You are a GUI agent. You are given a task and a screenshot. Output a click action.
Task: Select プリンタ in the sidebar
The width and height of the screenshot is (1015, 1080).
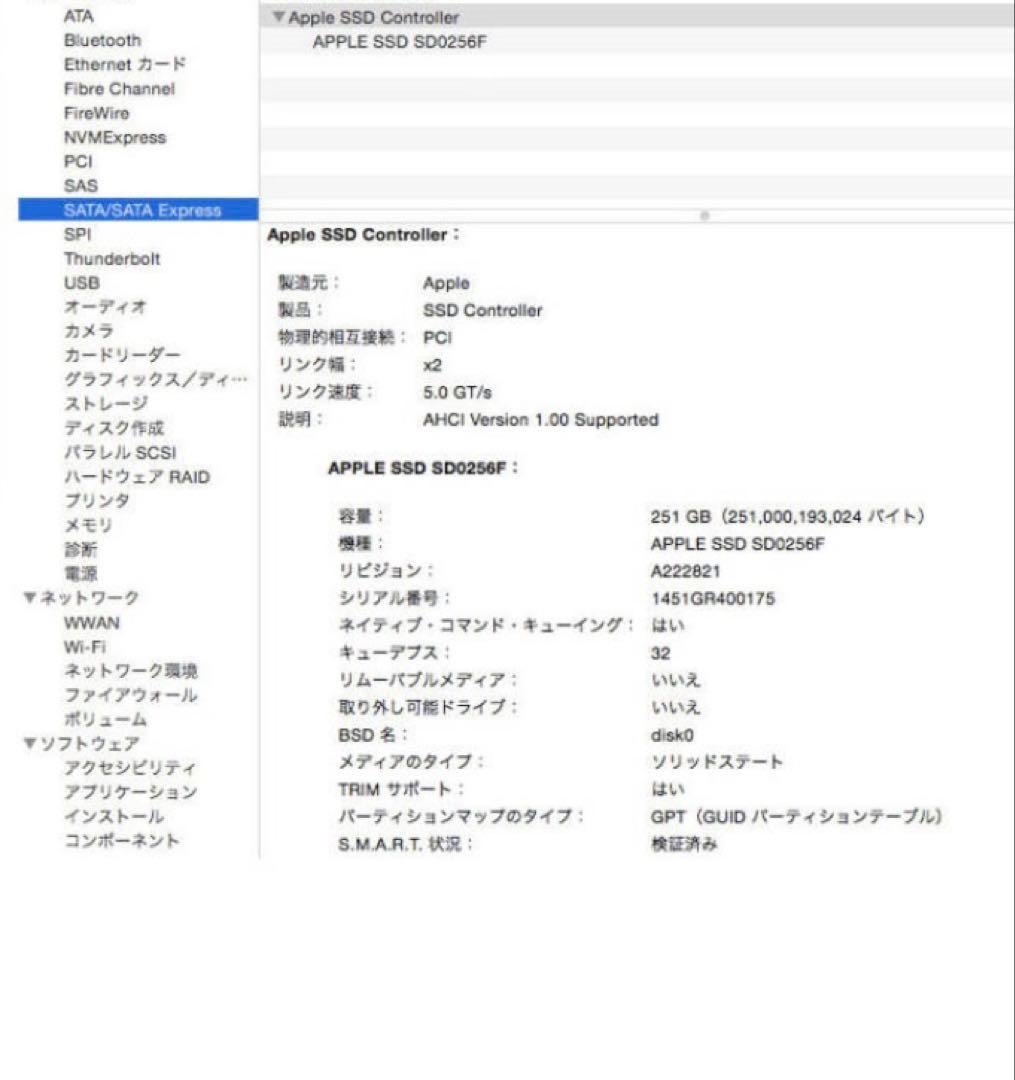coord(96,501)
